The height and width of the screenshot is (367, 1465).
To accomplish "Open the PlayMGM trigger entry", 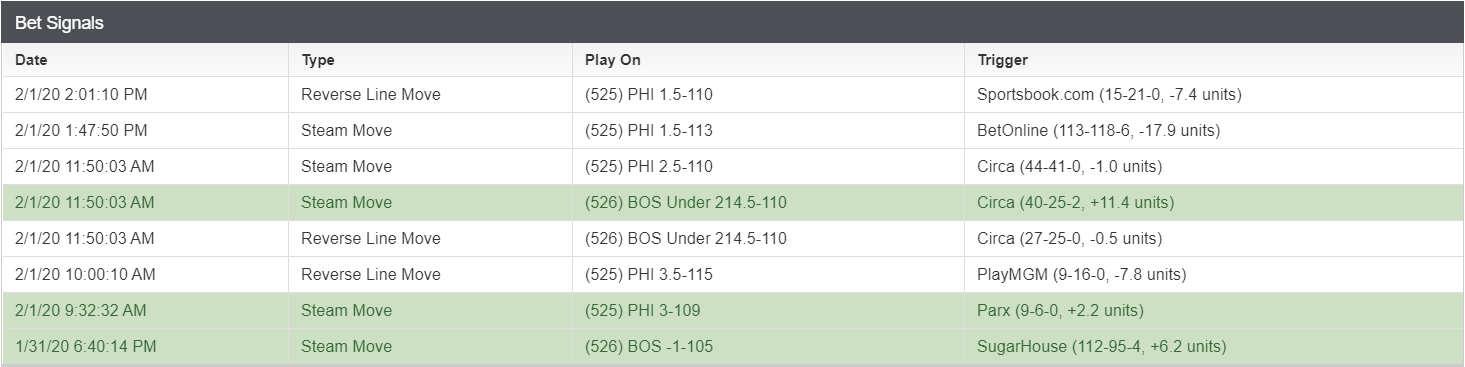I will tap(1081, 275).
